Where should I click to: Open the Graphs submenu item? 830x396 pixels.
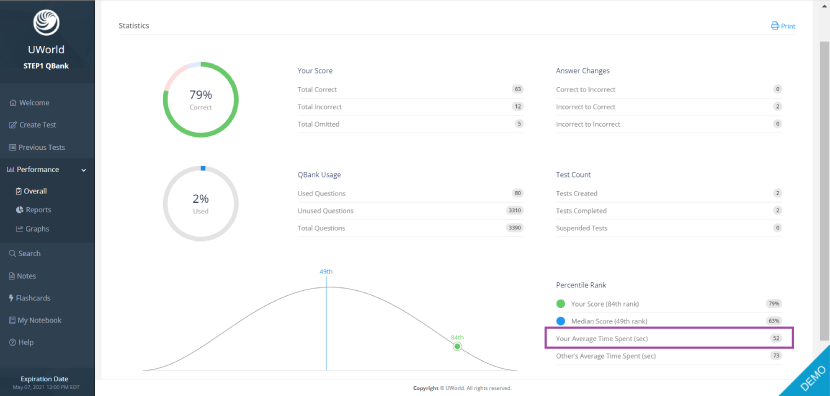33,229
